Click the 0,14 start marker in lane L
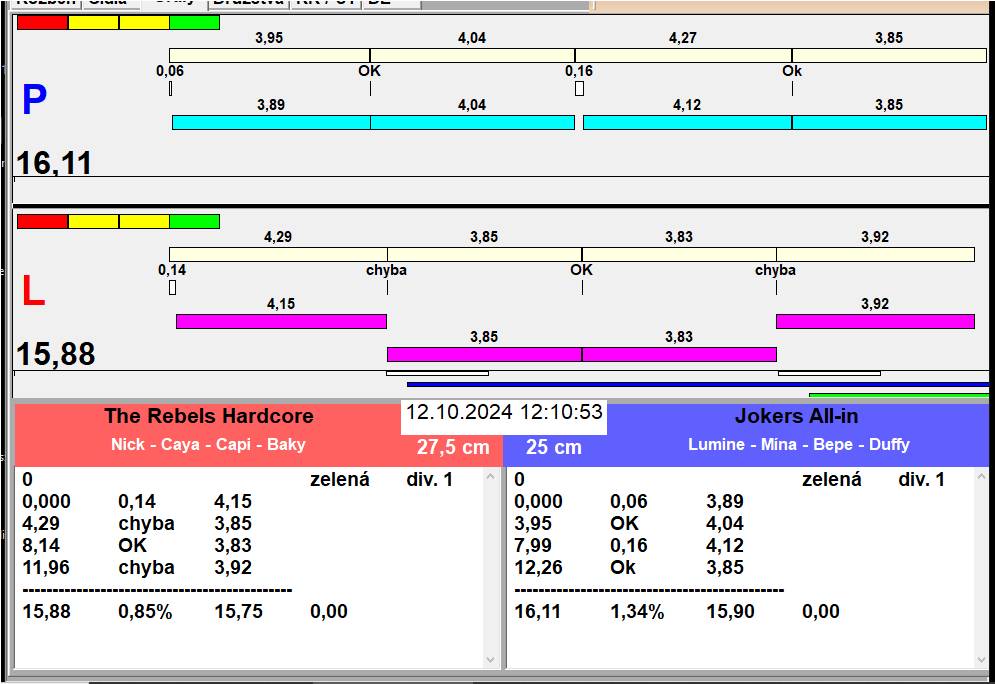The image size is (995, 684). click(x=173, y=287)
